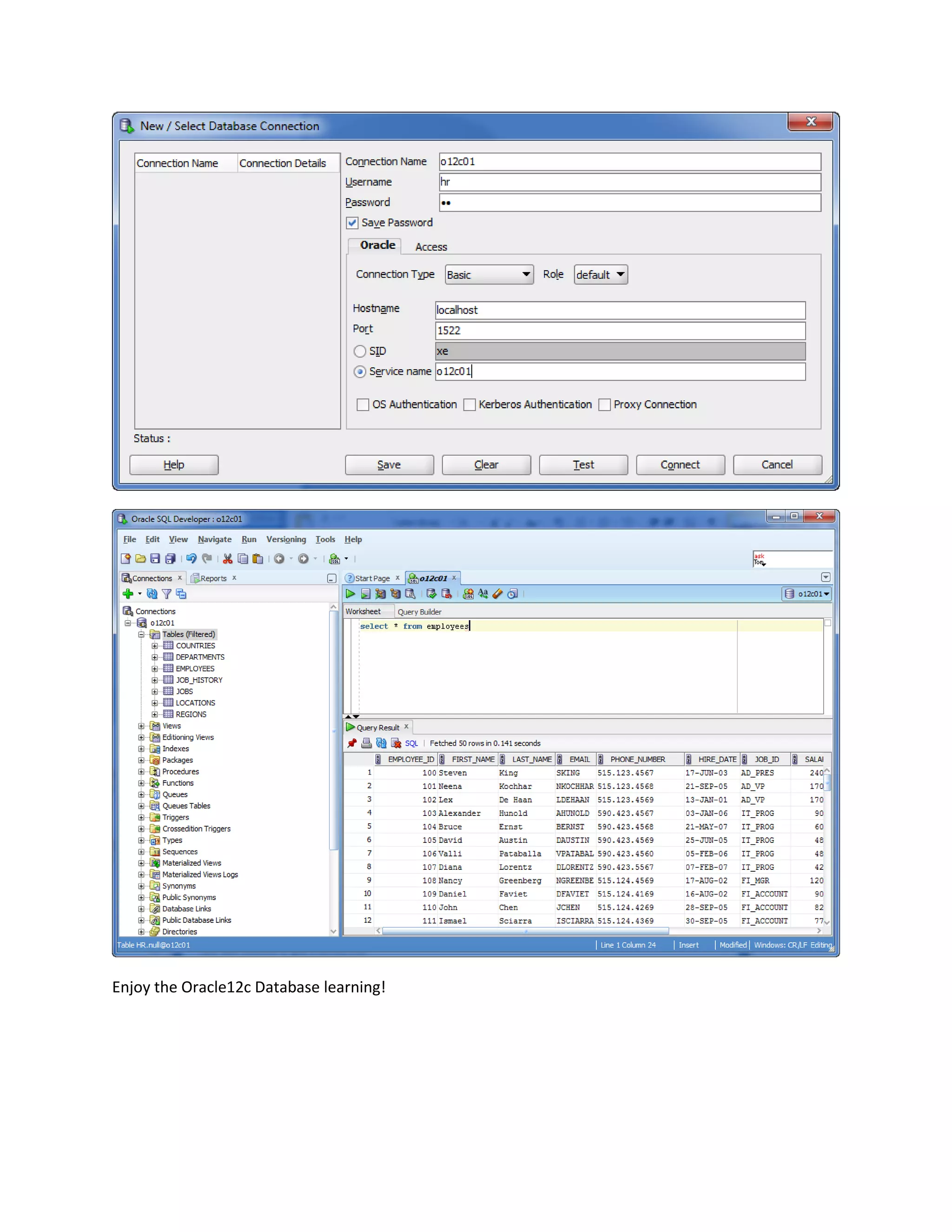
Task: Select the Service name radio button
Action: click(x=360, y=372)
